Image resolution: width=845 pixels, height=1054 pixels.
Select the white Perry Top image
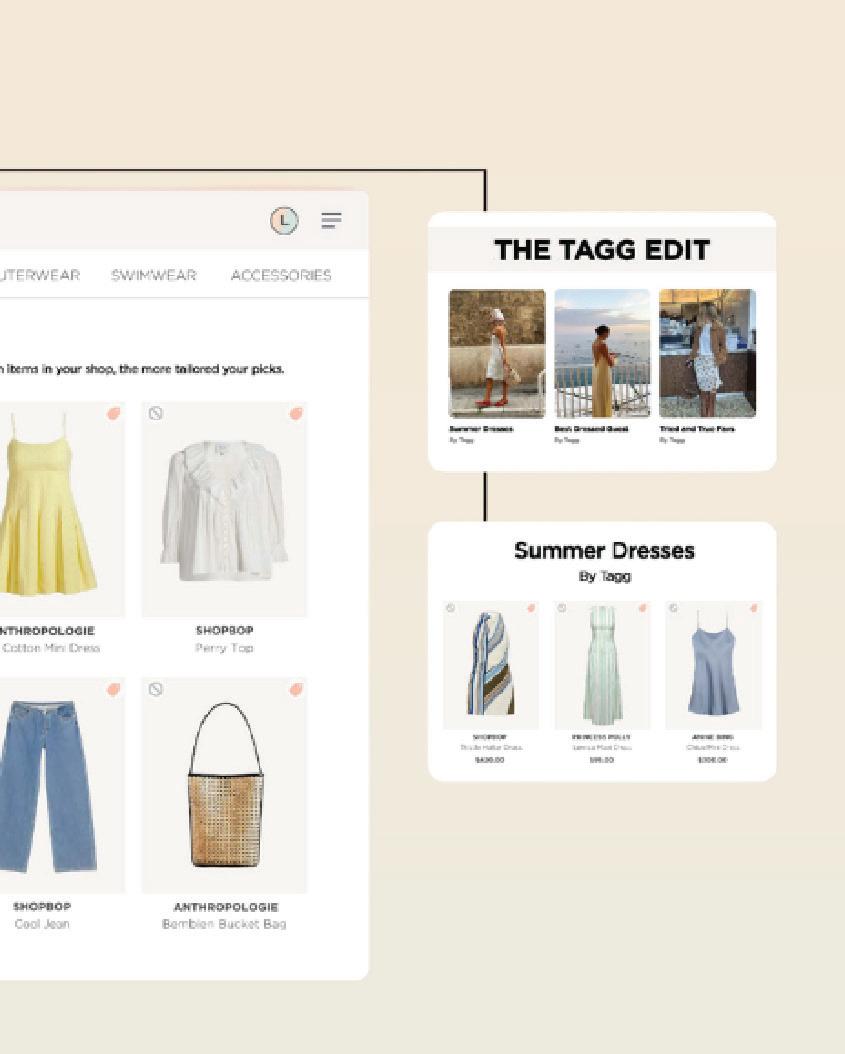[224, 510]
